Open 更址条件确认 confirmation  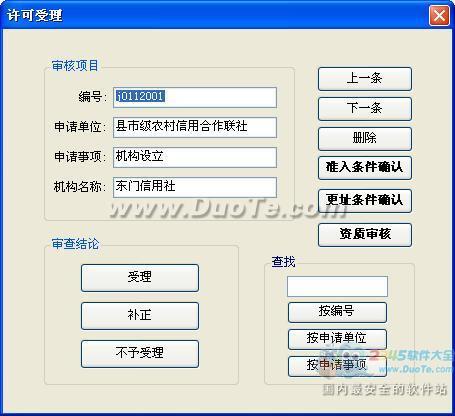[x=365, y=201]
